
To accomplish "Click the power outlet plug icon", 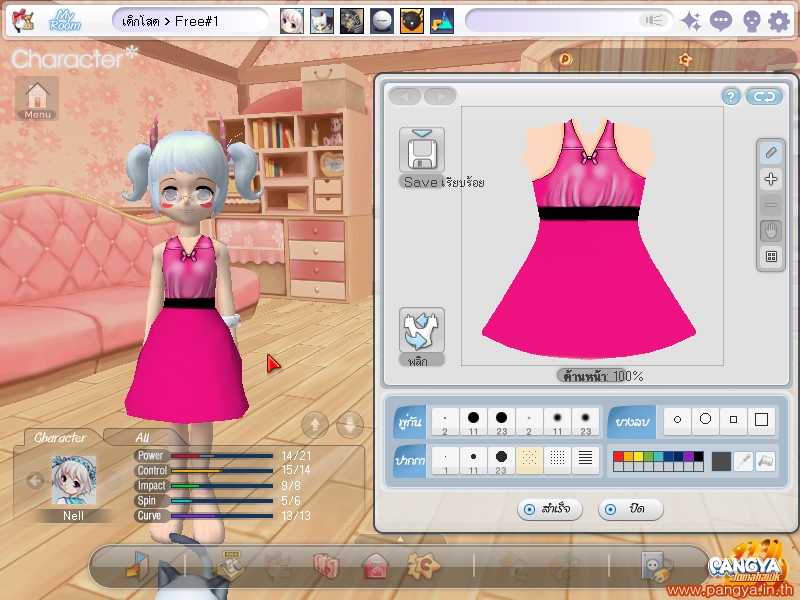I will pos(656,566).
